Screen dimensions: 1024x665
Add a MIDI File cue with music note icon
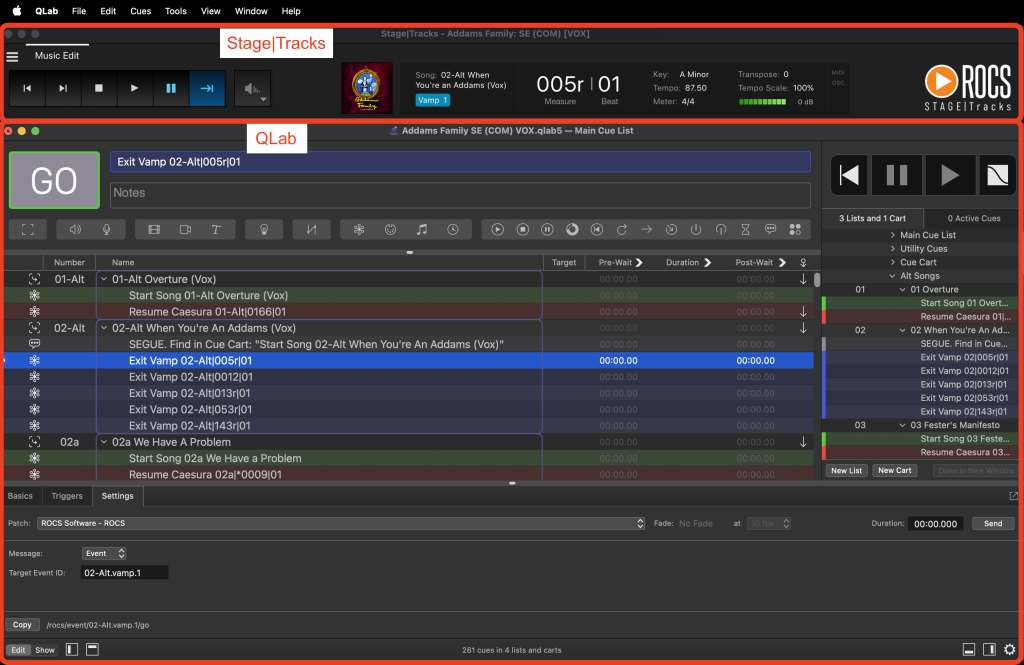(422, 230)
